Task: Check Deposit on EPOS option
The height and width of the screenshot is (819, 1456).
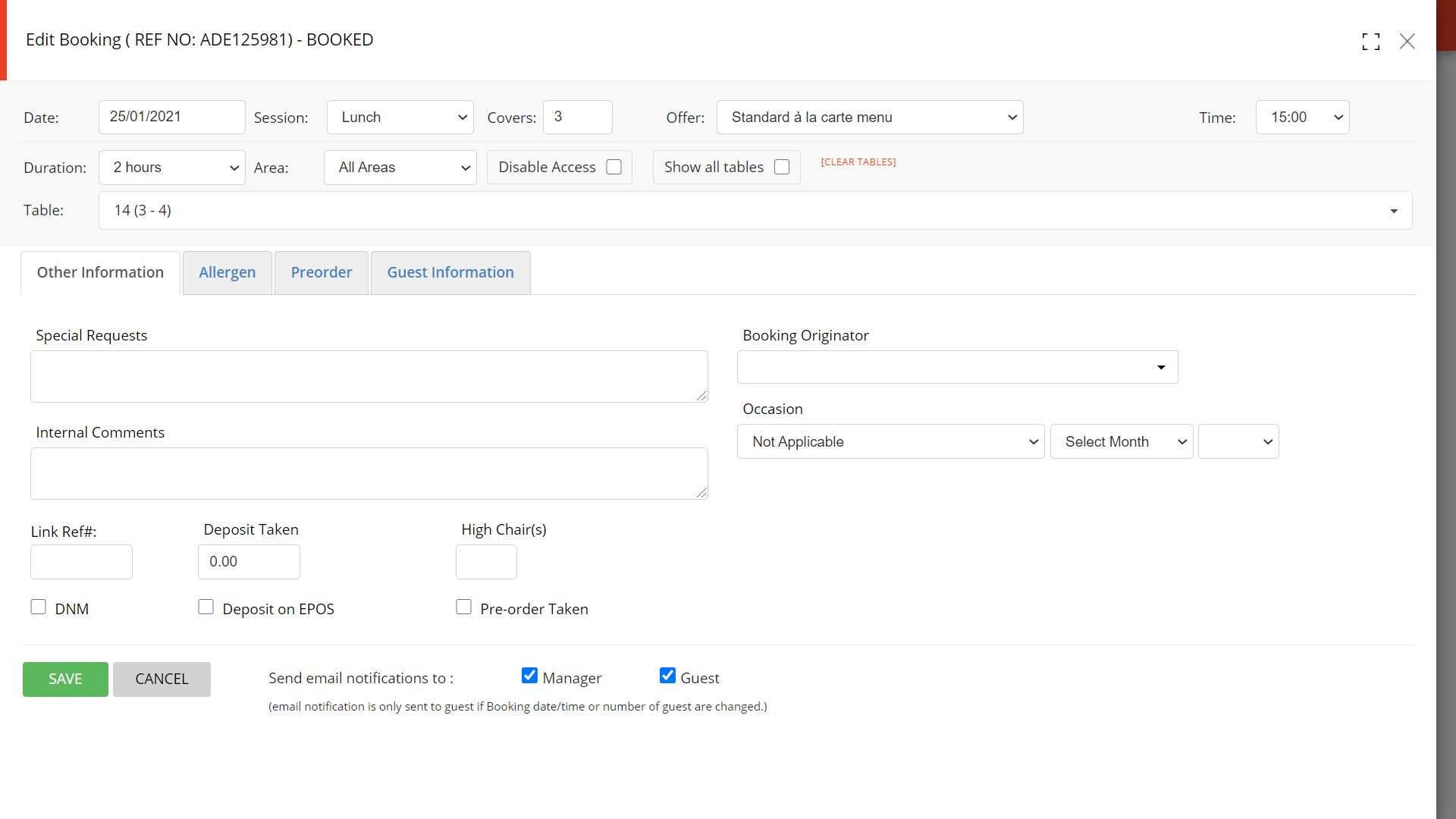Action: click(x=206, y=607)
